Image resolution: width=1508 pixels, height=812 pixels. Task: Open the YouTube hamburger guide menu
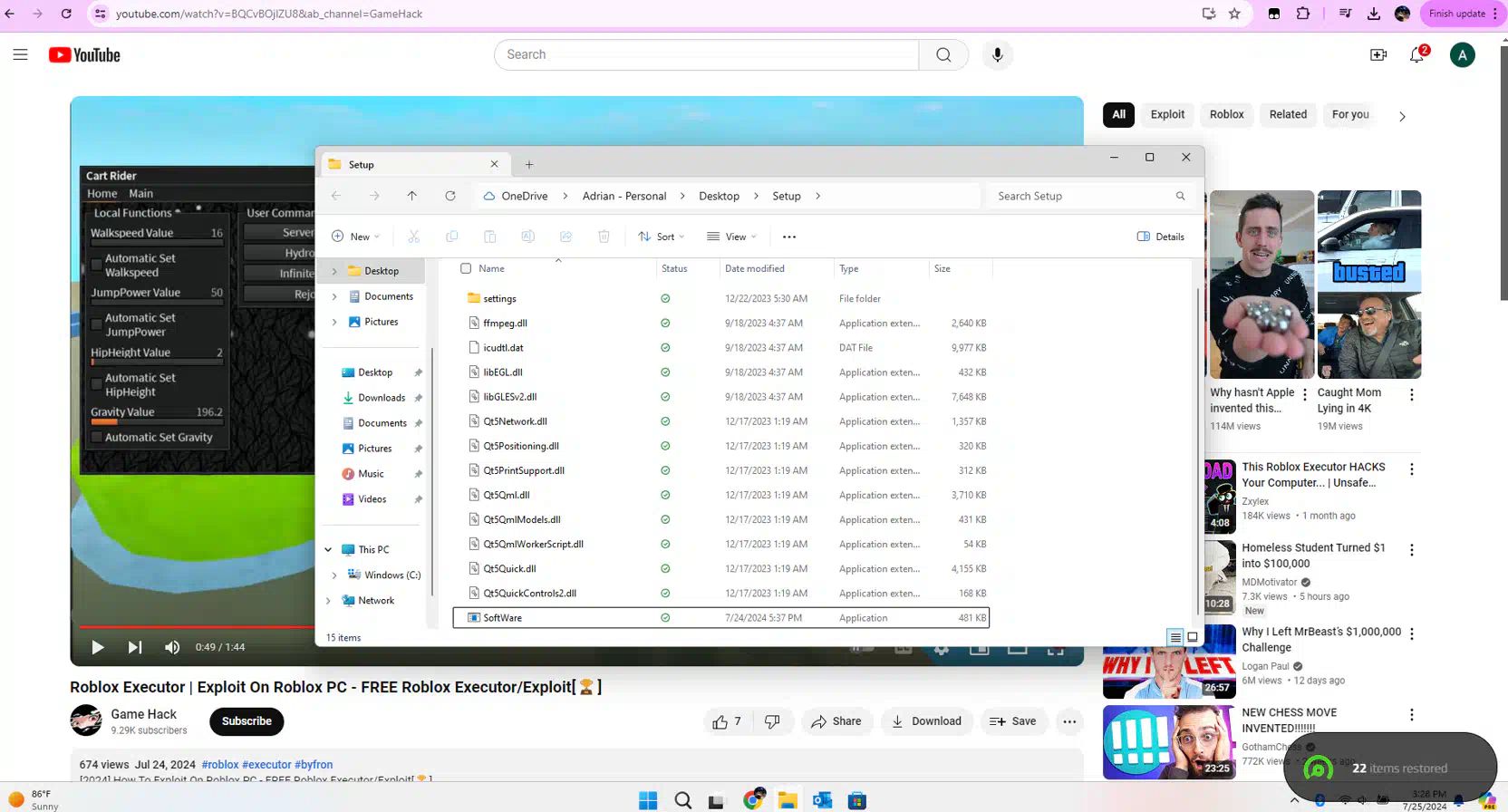coord(20,55)
